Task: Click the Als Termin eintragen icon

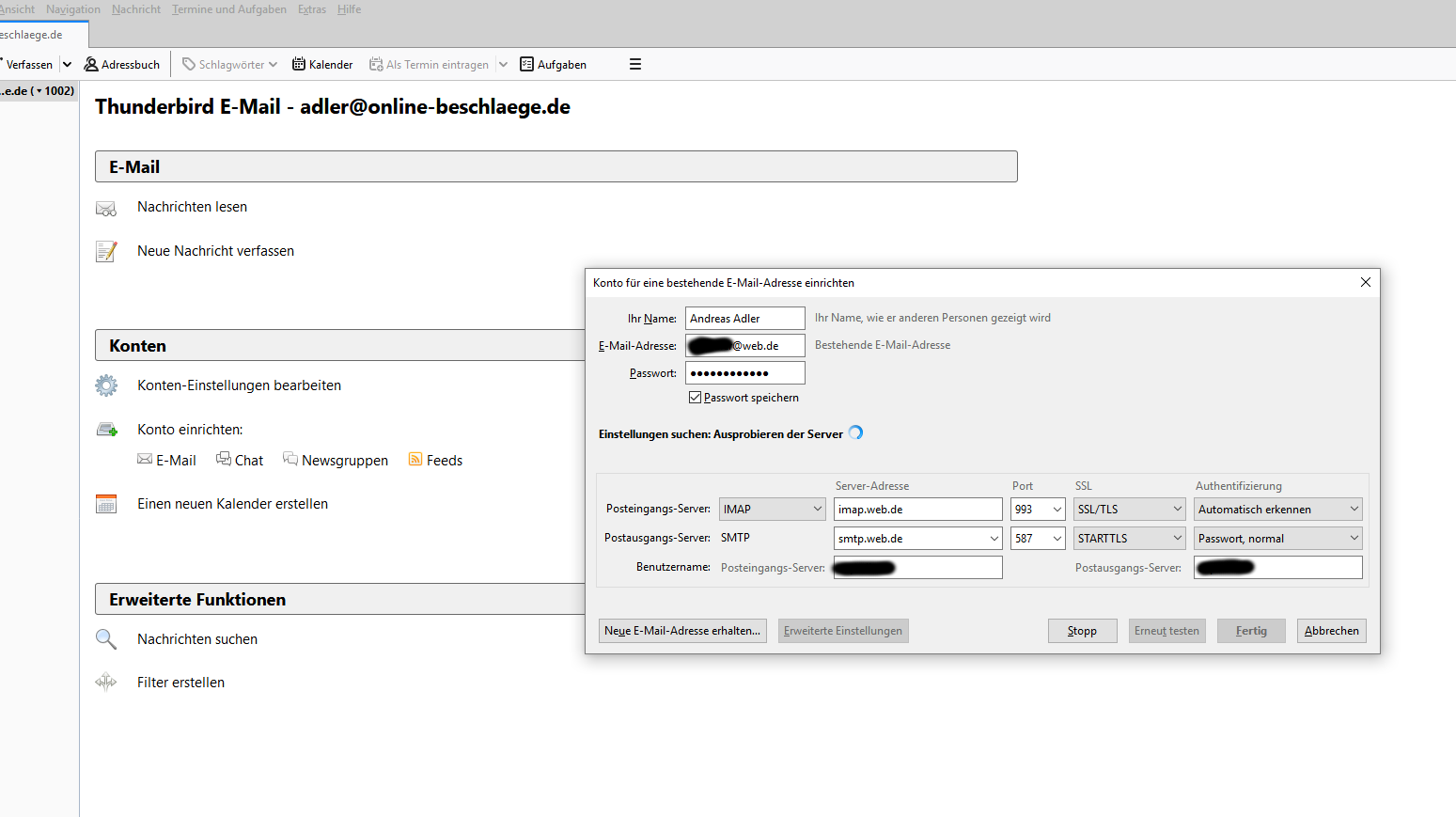Action: 376,64
